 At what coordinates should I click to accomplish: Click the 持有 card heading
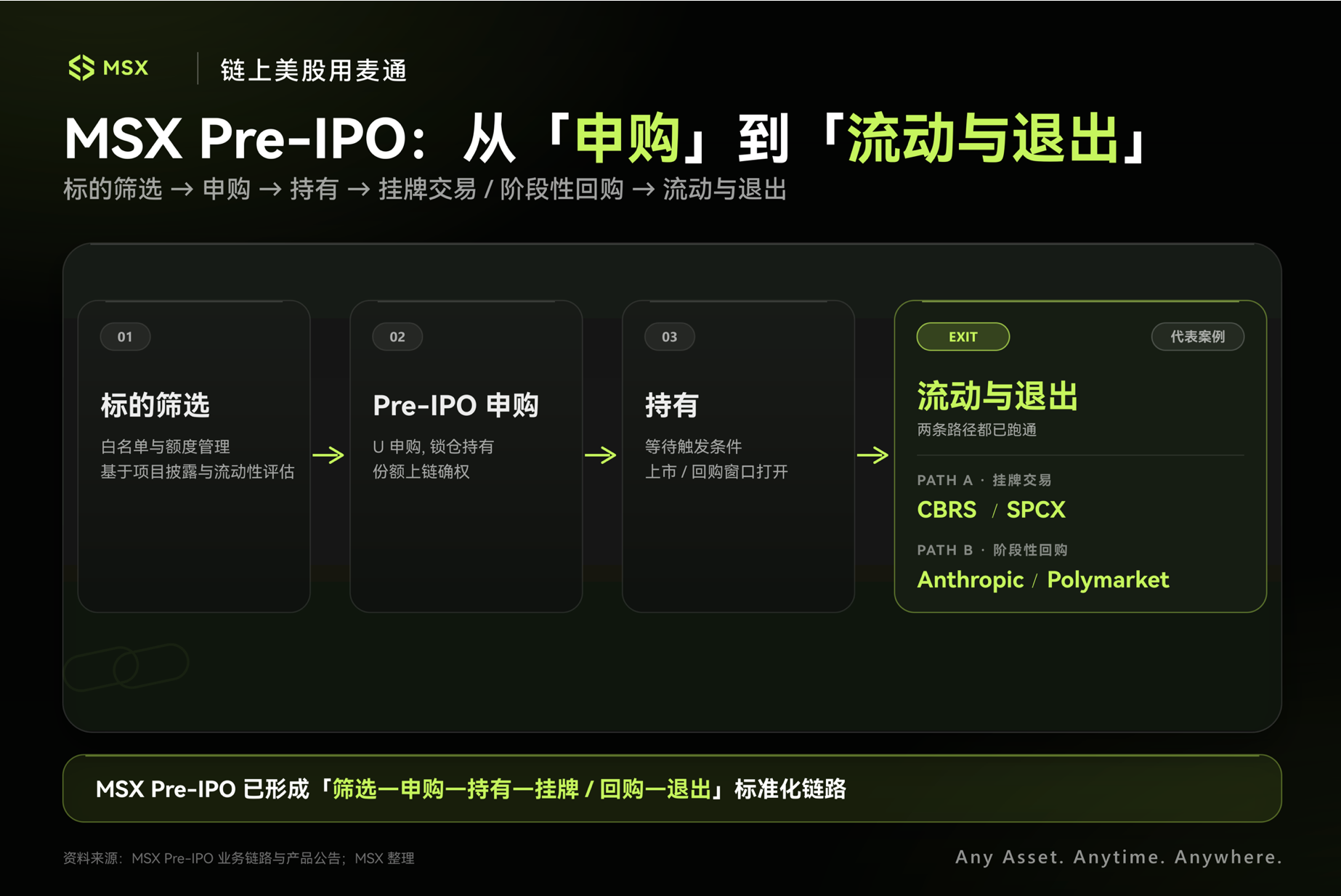coord(671,405)
